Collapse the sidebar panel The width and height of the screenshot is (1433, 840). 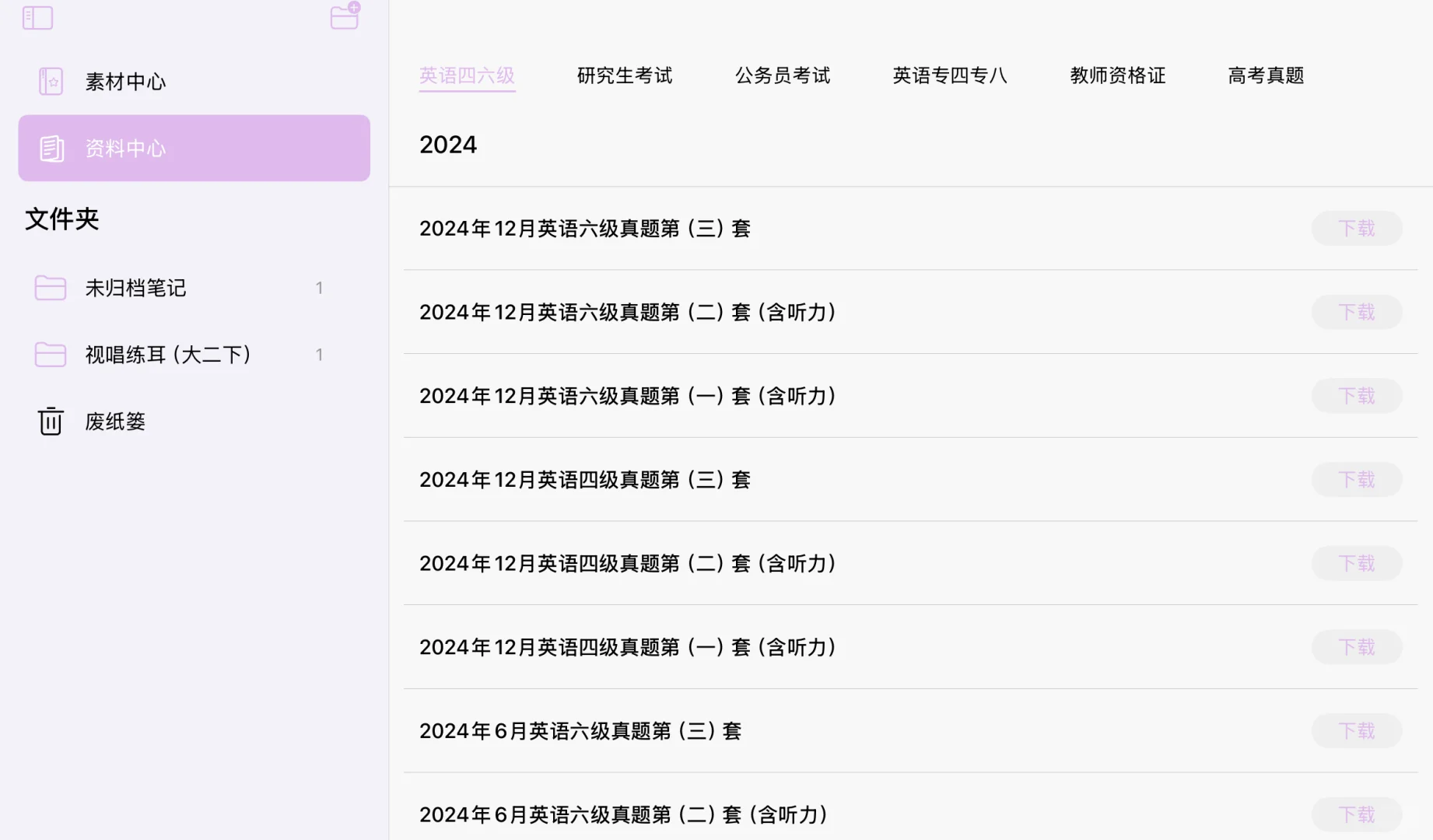coord(37,17)
